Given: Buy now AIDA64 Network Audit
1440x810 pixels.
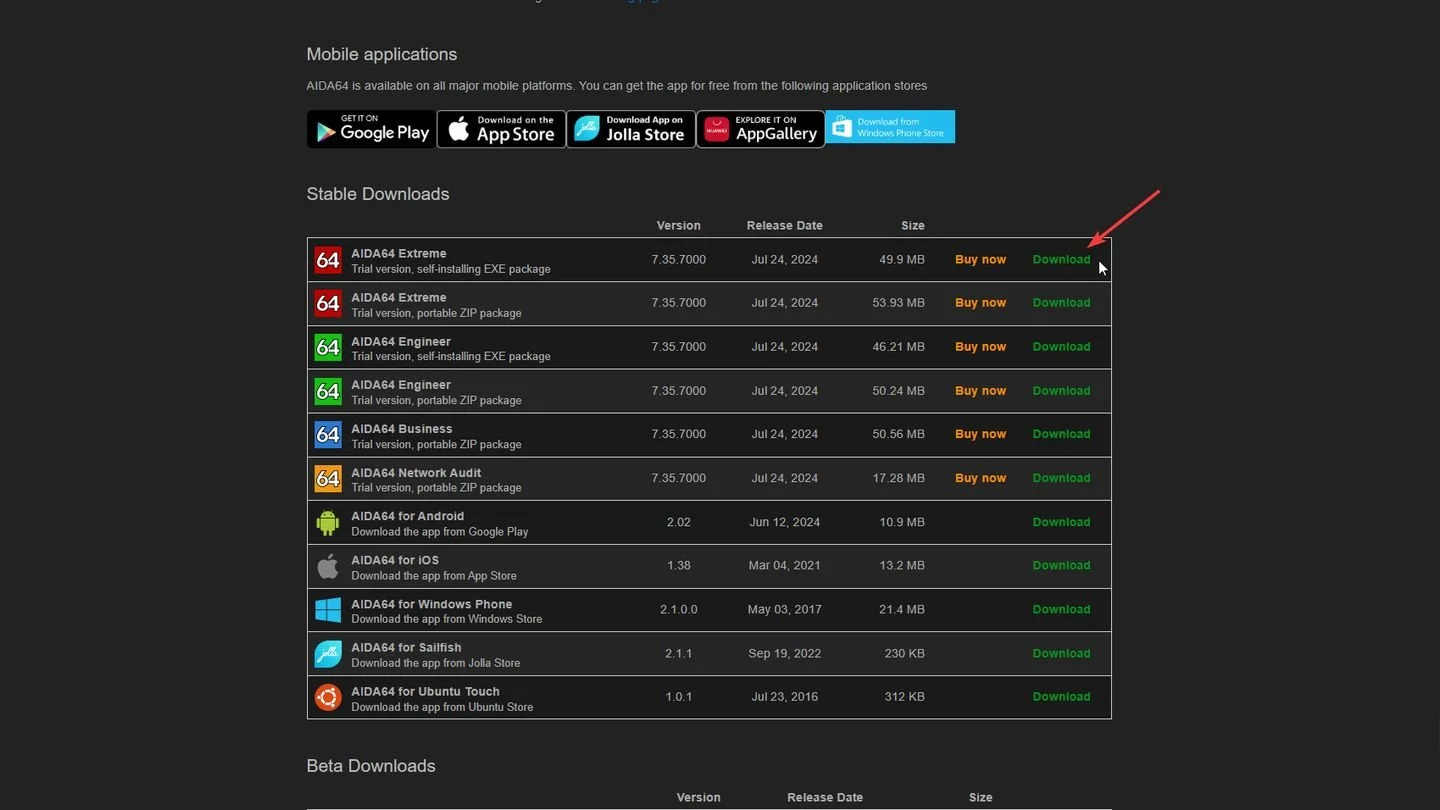Looking at the screenshot, I should coord(980,478).
